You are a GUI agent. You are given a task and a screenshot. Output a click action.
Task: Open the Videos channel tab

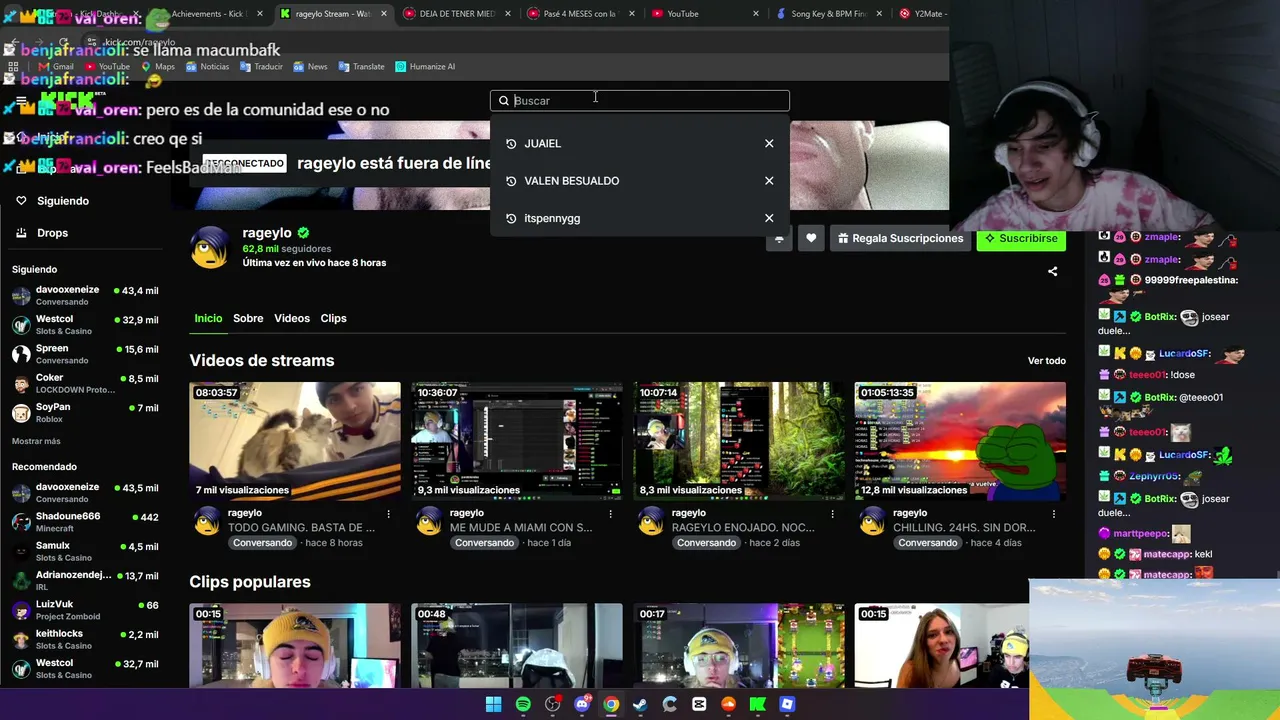click(x=292, y=318)
